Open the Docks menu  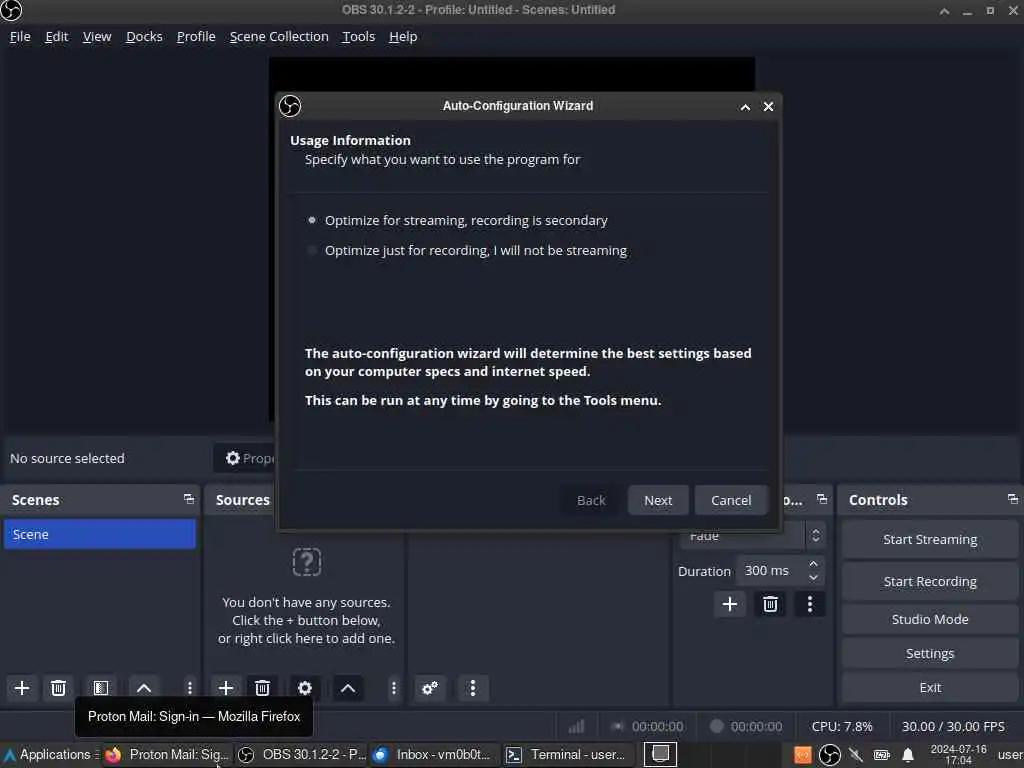click(x=144, y=37)
